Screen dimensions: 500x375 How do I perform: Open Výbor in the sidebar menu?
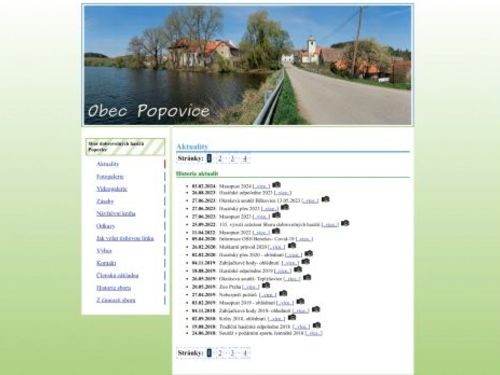(x=104, y=251)
